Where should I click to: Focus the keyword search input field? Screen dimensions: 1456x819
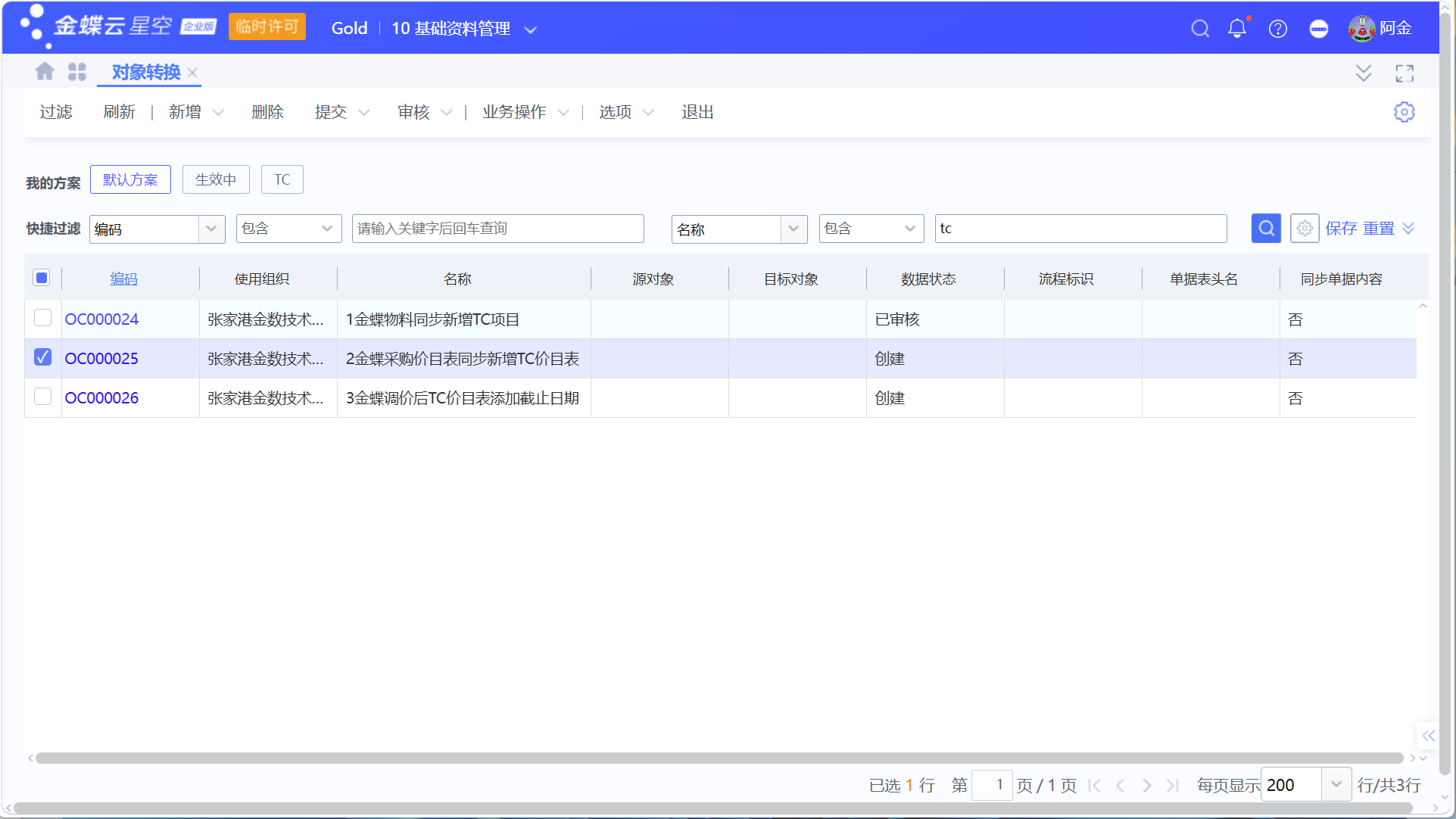pos(498,229)
